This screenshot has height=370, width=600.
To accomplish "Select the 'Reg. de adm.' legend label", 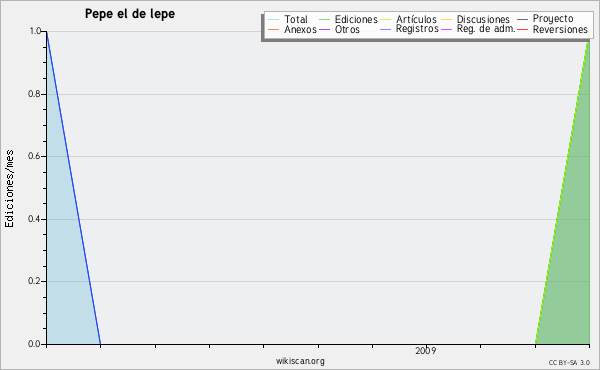I will (486, 29).
